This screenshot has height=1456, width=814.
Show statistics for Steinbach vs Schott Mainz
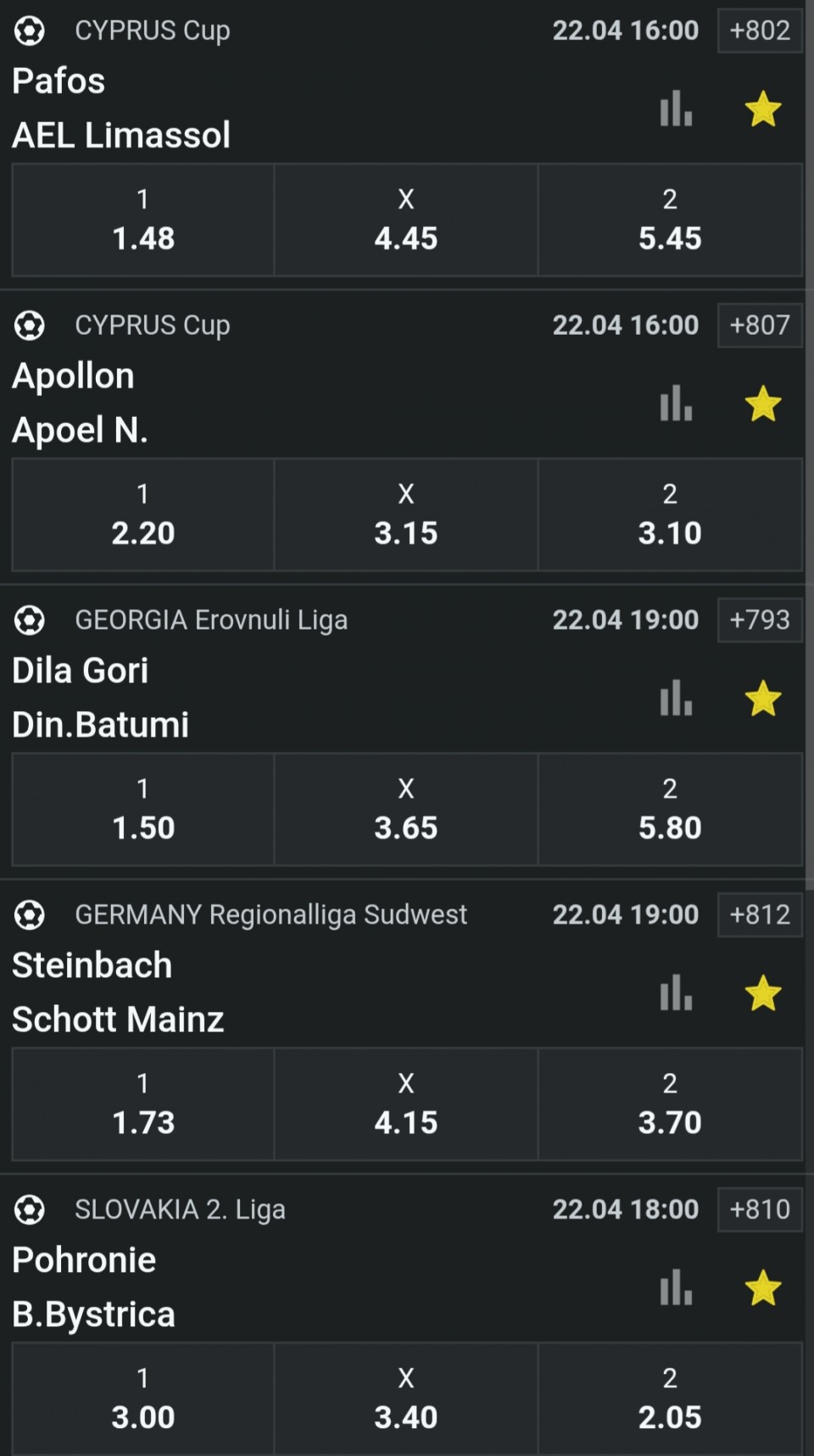pyautogui.click(x=676, y=993)
